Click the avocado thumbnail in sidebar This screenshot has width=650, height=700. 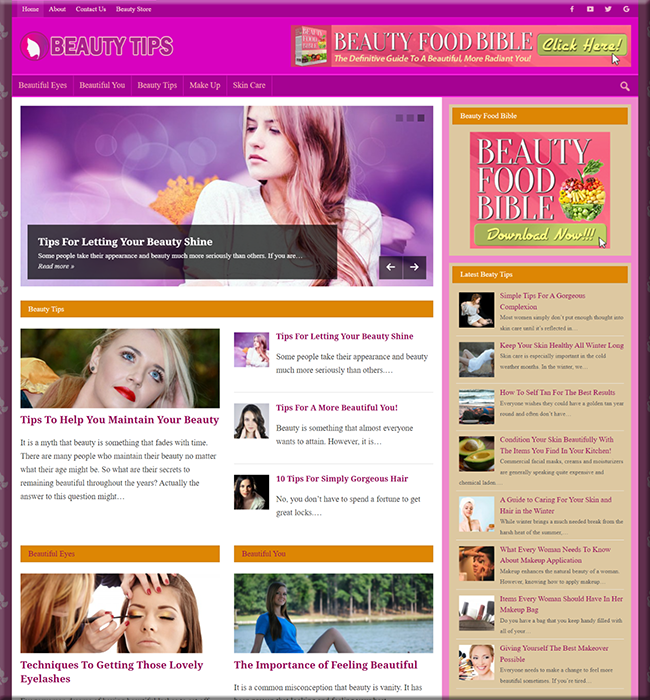(476, 454)
